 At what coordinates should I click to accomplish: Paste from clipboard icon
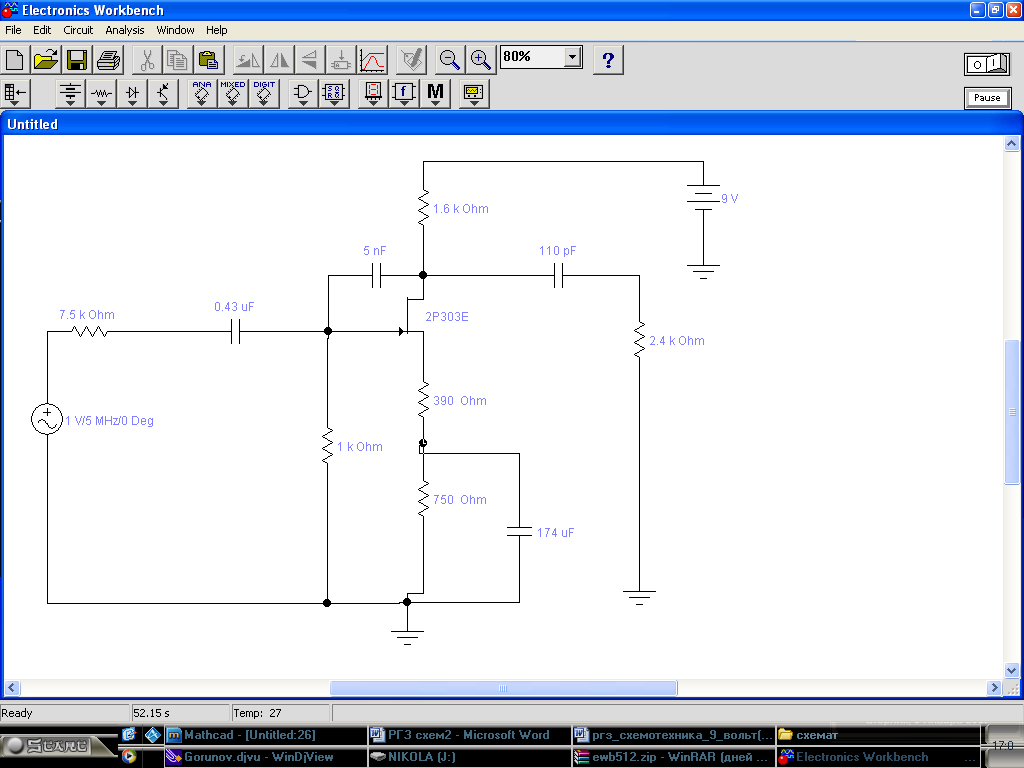pyautogui.click(x=209, y=60)
